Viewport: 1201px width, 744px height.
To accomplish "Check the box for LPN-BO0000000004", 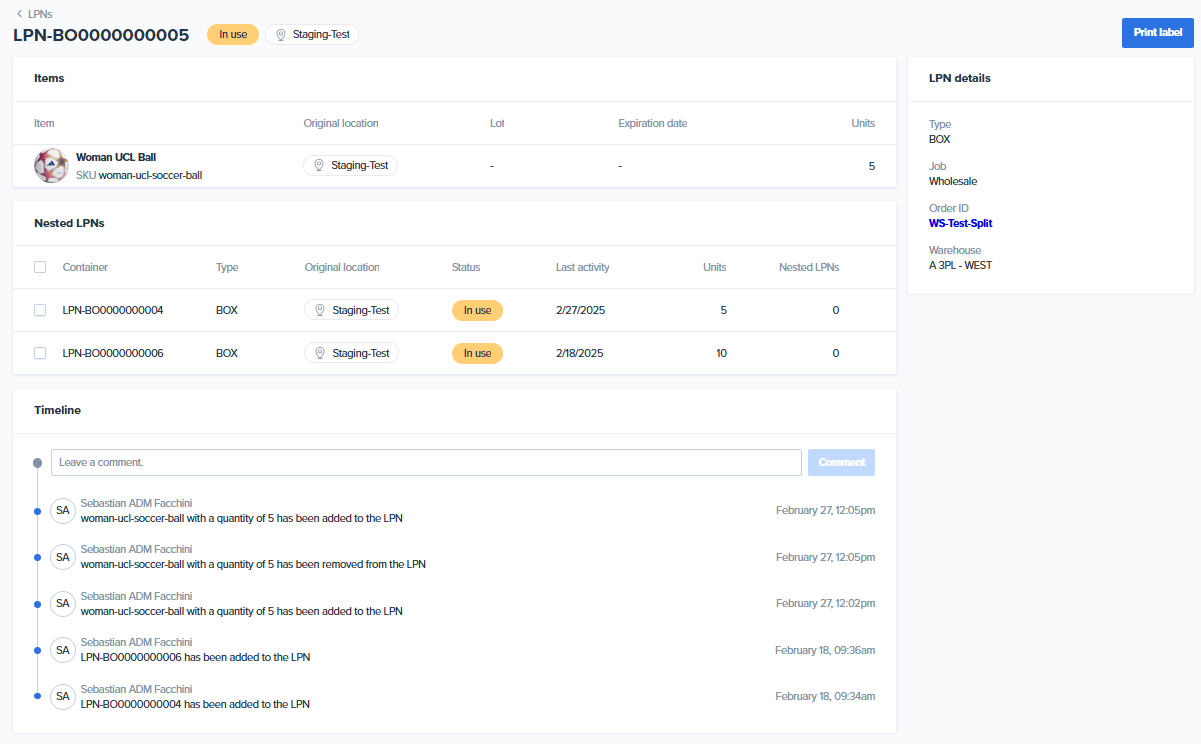I will pos(39,310).
